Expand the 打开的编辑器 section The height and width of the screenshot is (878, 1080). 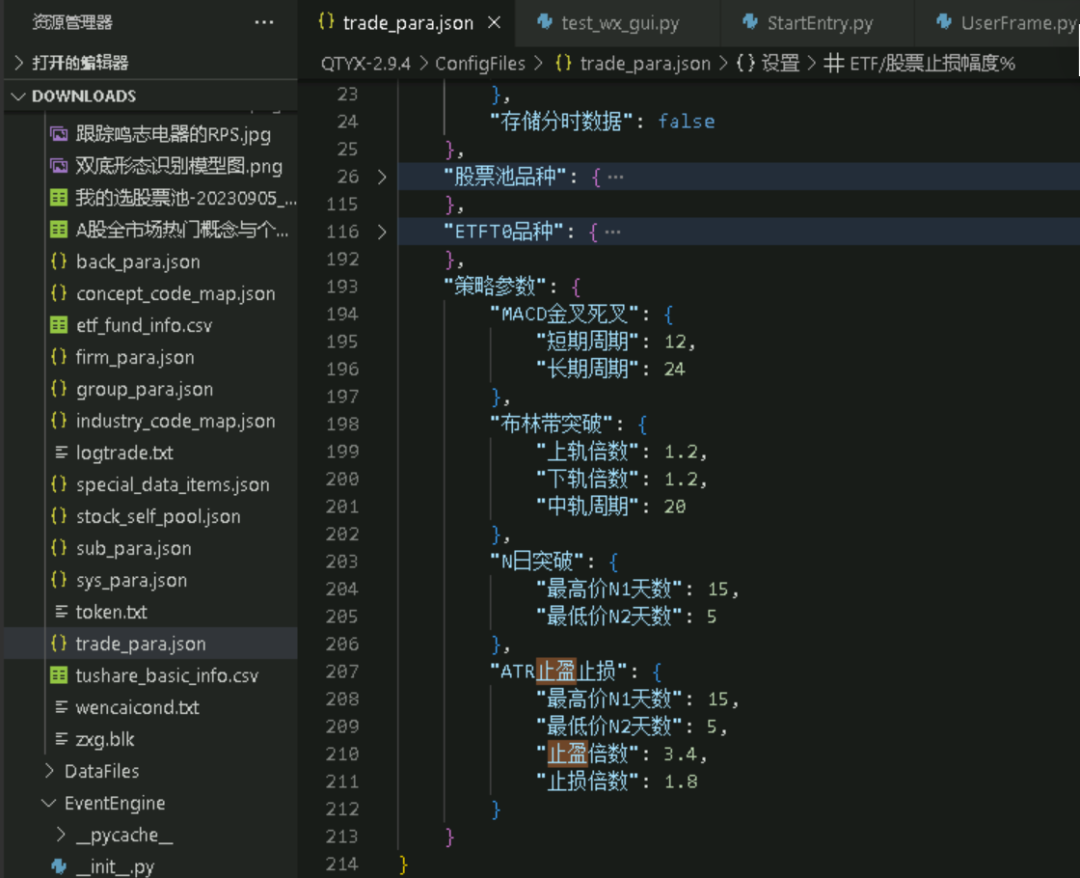click(80, 63)
